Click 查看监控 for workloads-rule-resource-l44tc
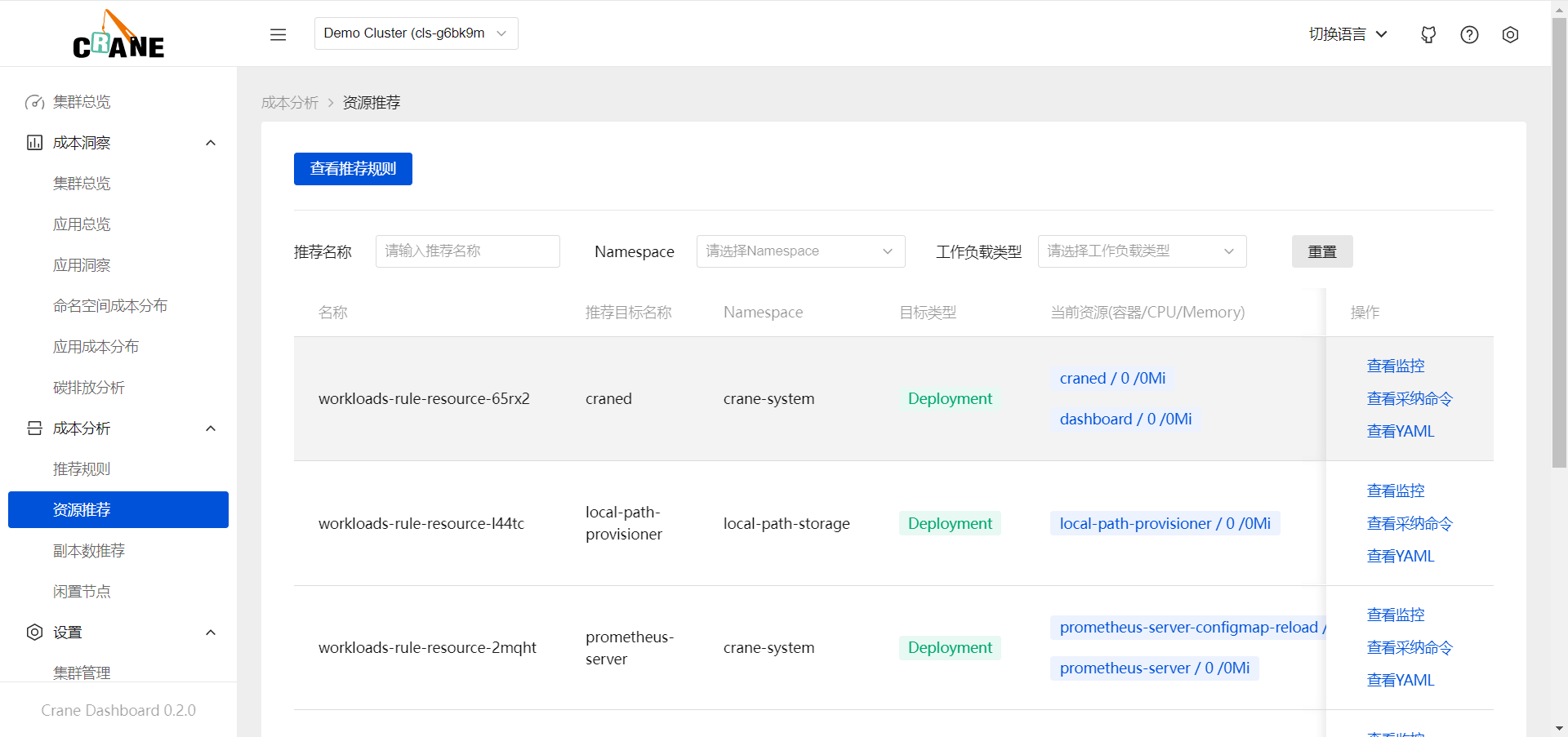Screen dimensions: 1568x737 (1396, 491)
